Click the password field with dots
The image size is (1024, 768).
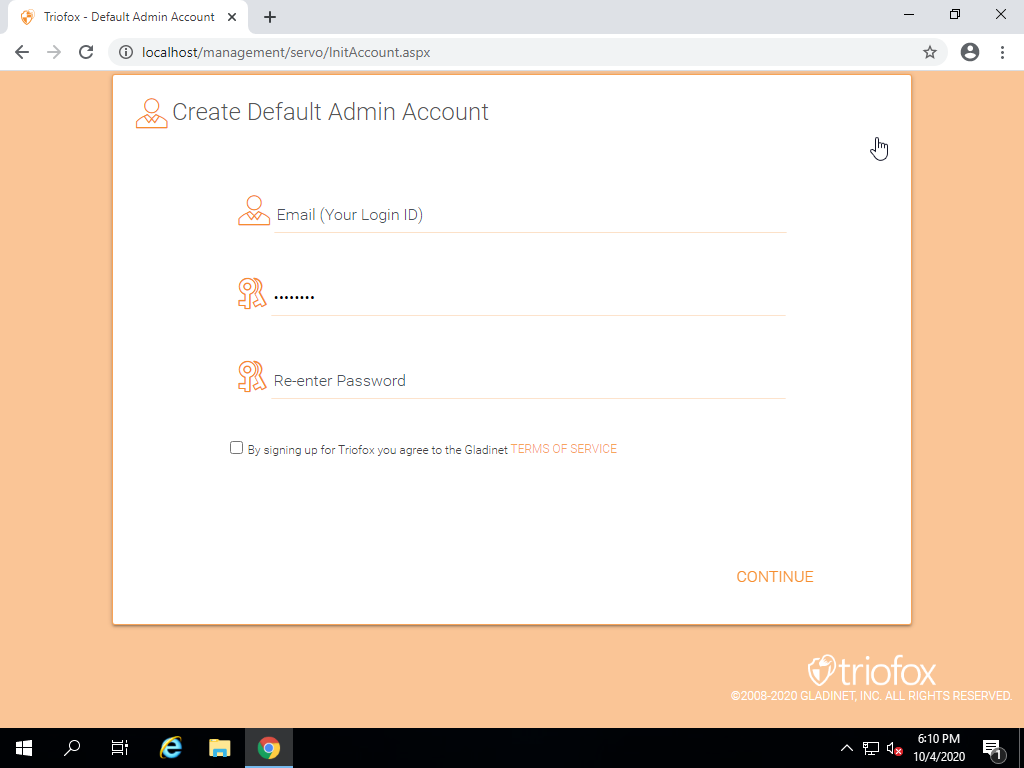click(x=528, y=298)
